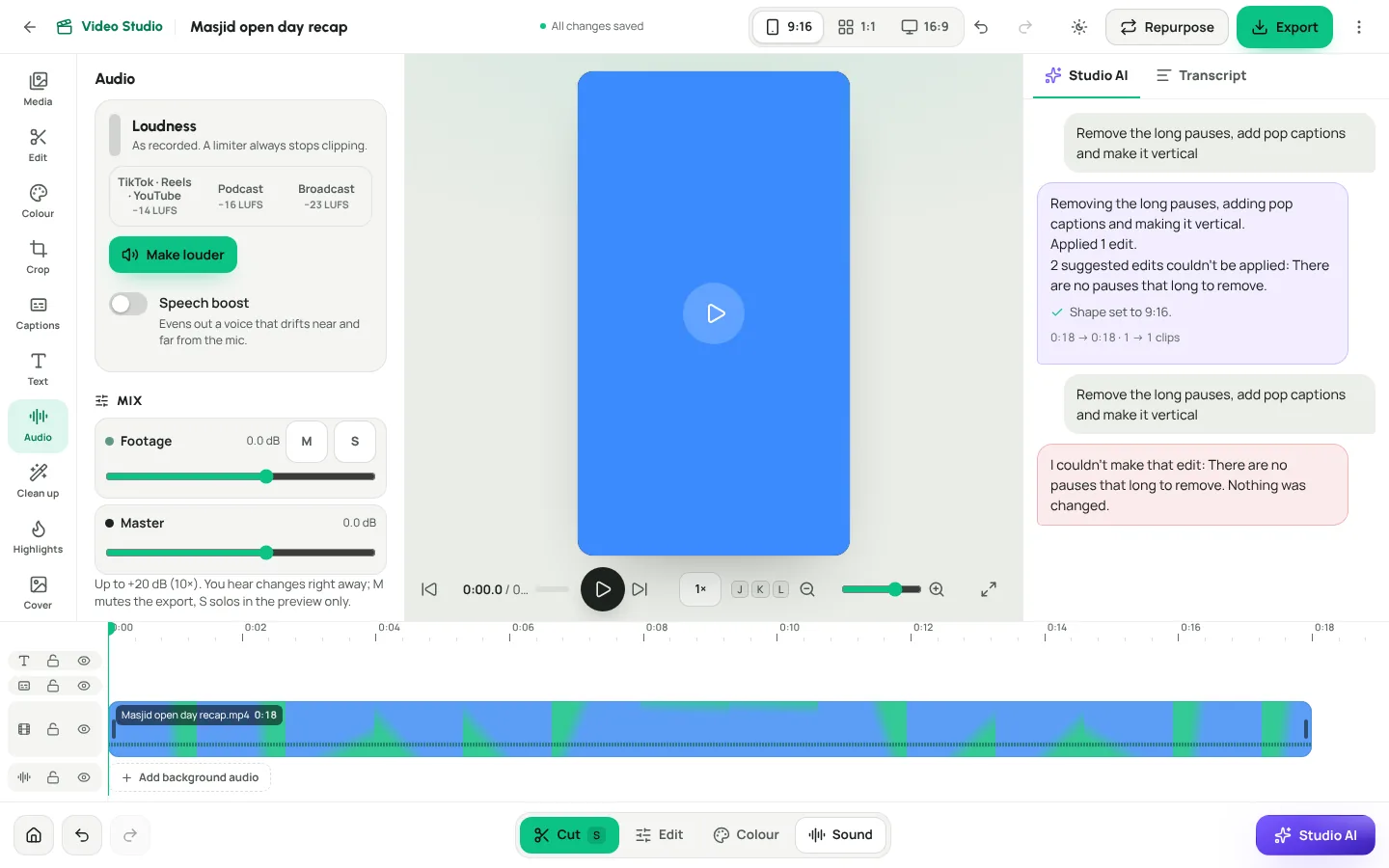Click the top bar undo arrow
Viewport: 1389px width, 868px height.
(x=981, y=27)
